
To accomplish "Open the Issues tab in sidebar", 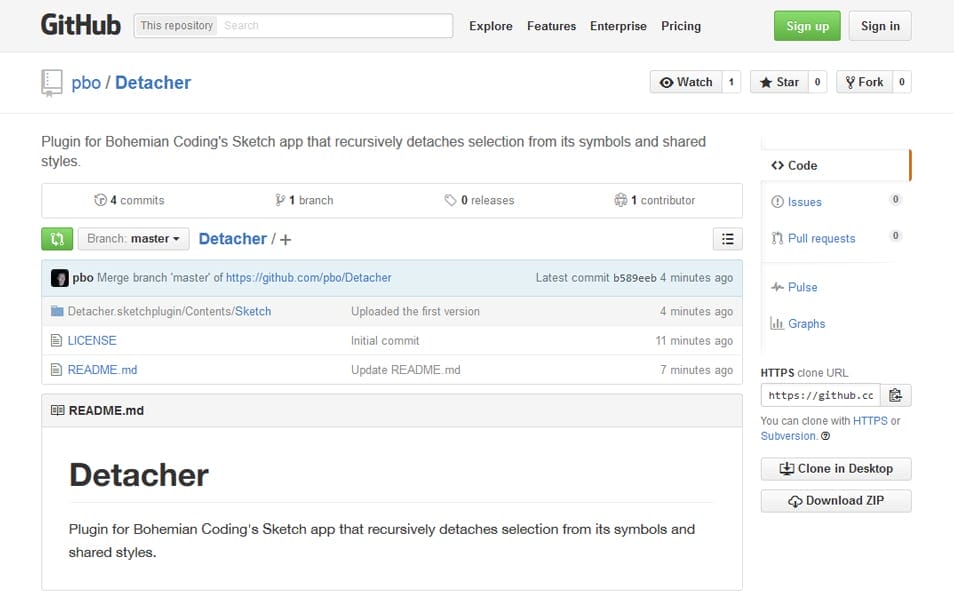I will [804, 202].
